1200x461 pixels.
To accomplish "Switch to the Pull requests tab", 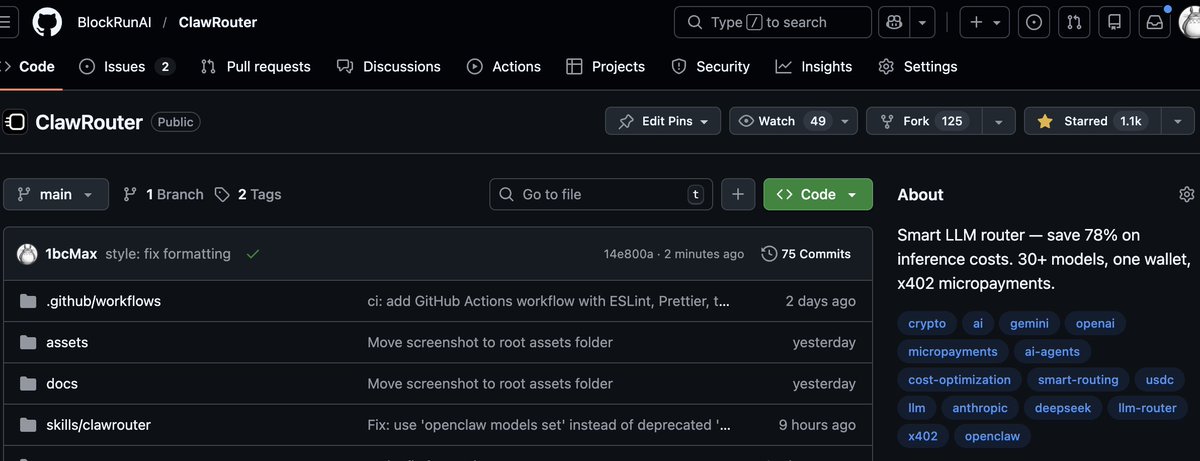I will 255,66.
